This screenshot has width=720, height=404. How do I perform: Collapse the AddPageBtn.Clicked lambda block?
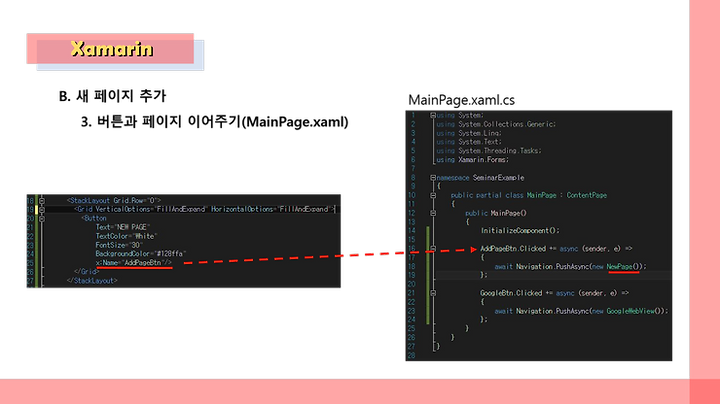coord(433,249)
